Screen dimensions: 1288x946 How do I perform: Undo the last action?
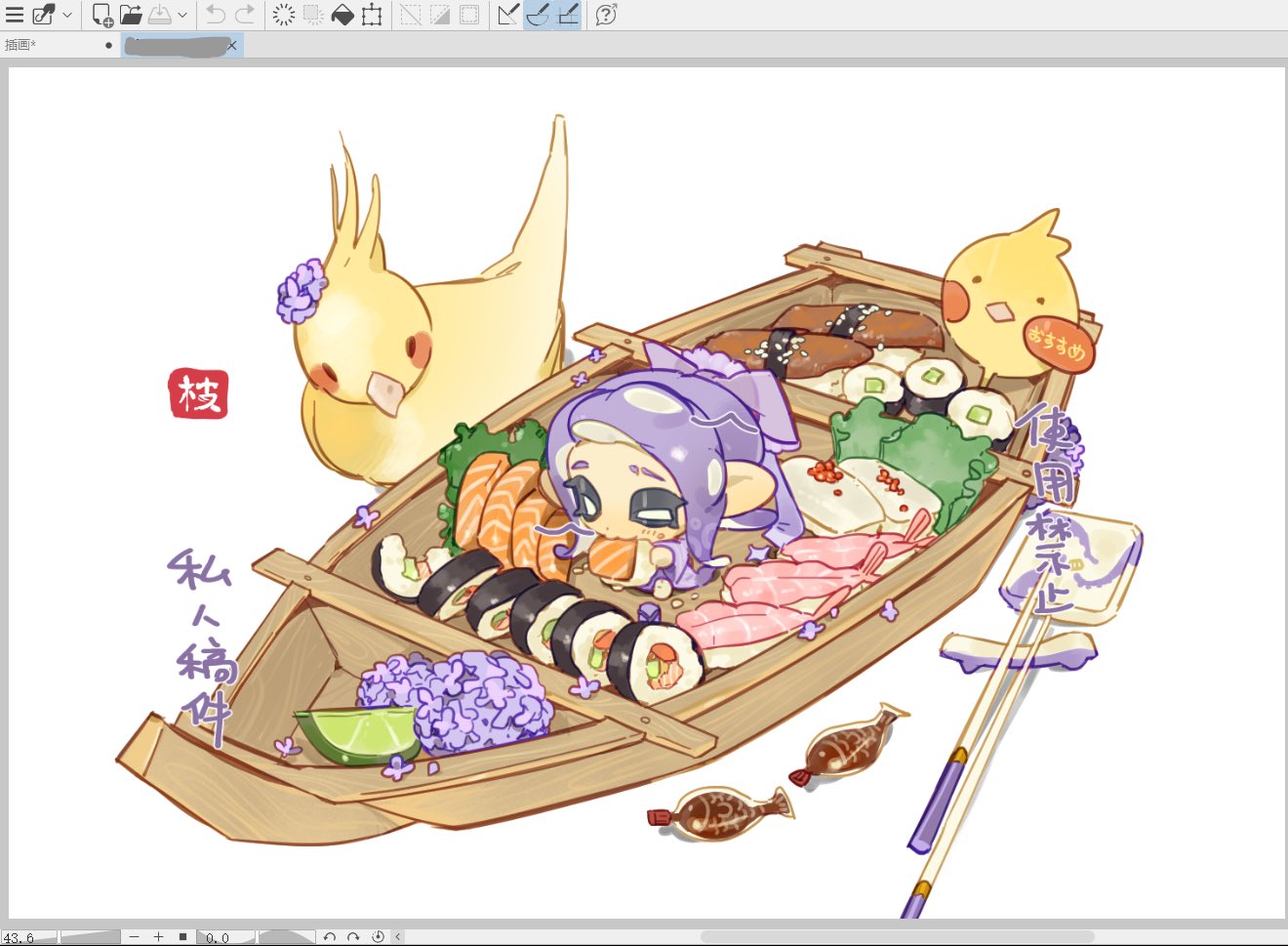[216, 15]
